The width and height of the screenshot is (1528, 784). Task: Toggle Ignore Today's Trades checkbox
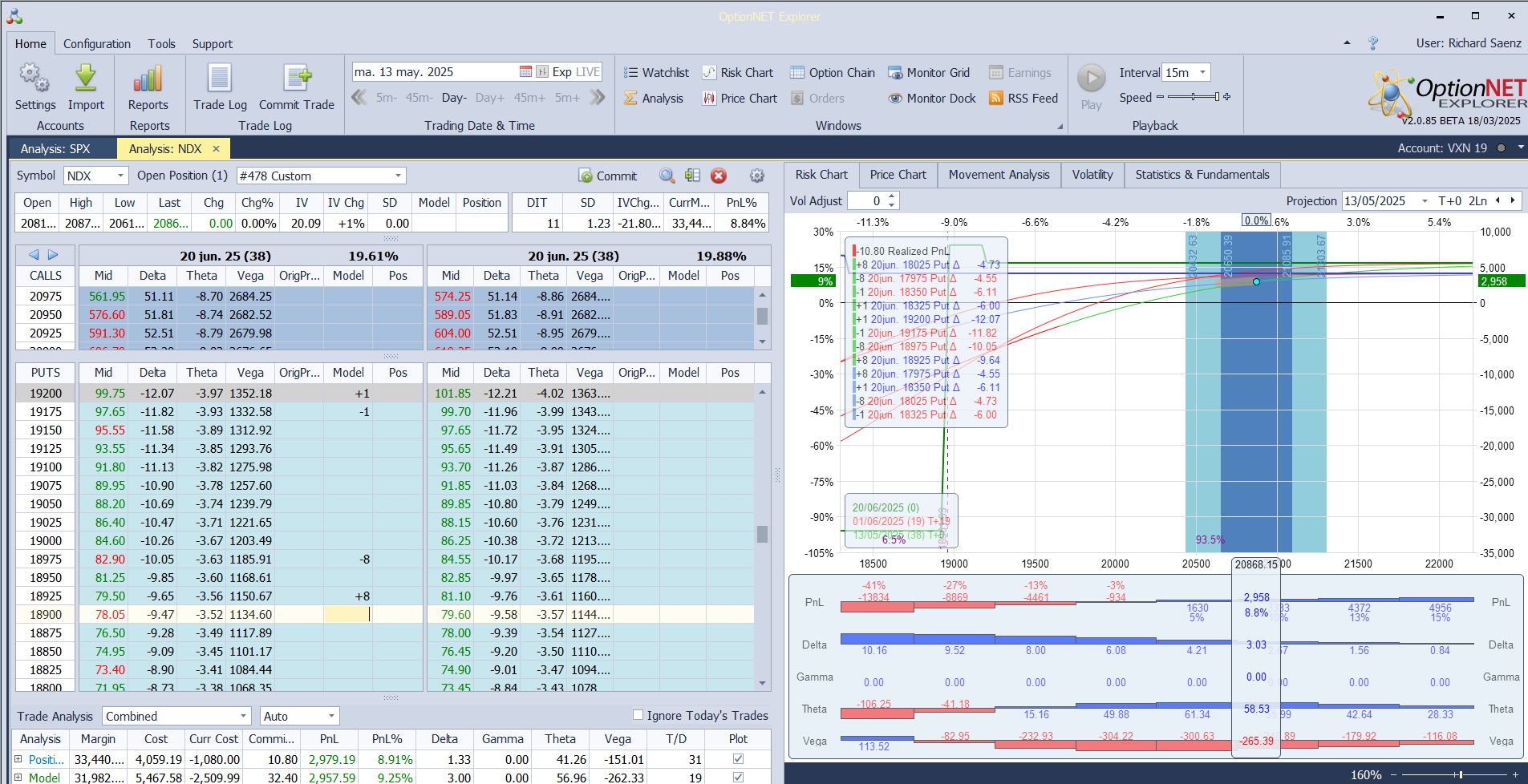click(638, 715)
